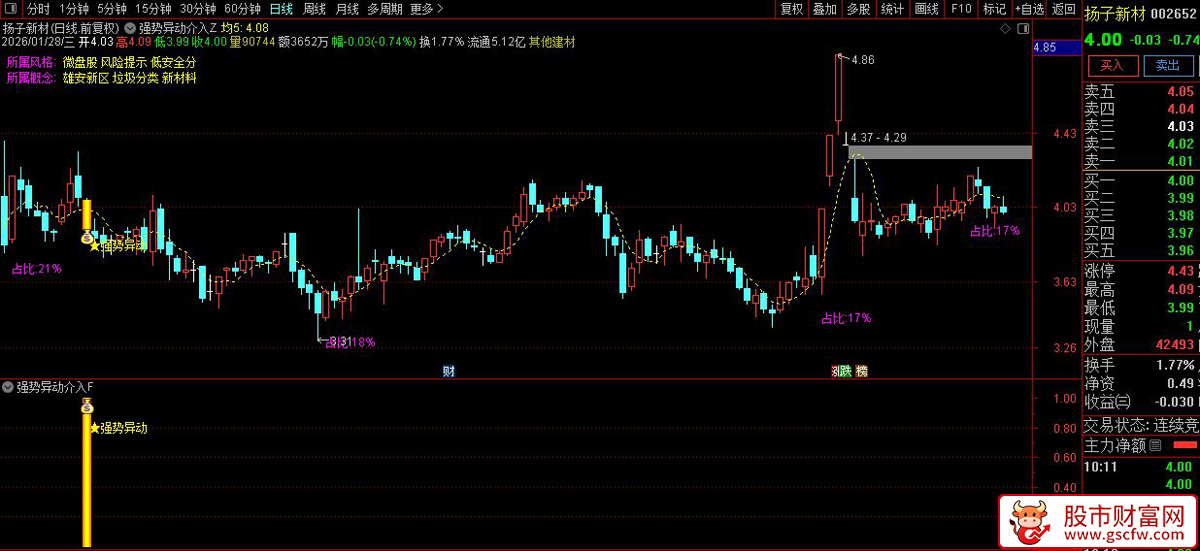Viewport: 1200px width, 551px height.
Task: Click the 涨停 limit-up value 4.43
Action: click(1180, 271)
